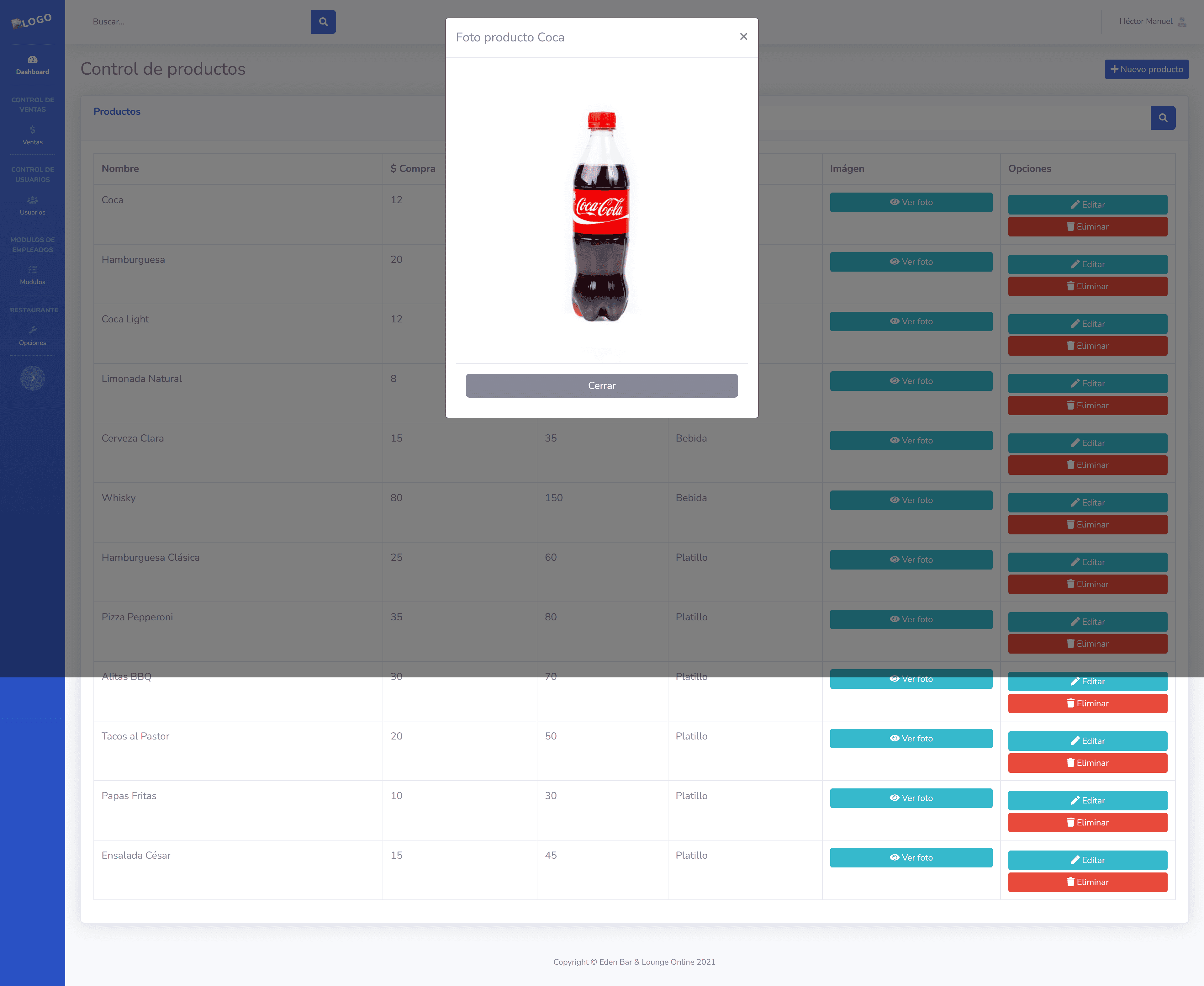View photo for Tacos al Pastor
1204x986 pixels.
pyautogui.click(x=911, y=738)
